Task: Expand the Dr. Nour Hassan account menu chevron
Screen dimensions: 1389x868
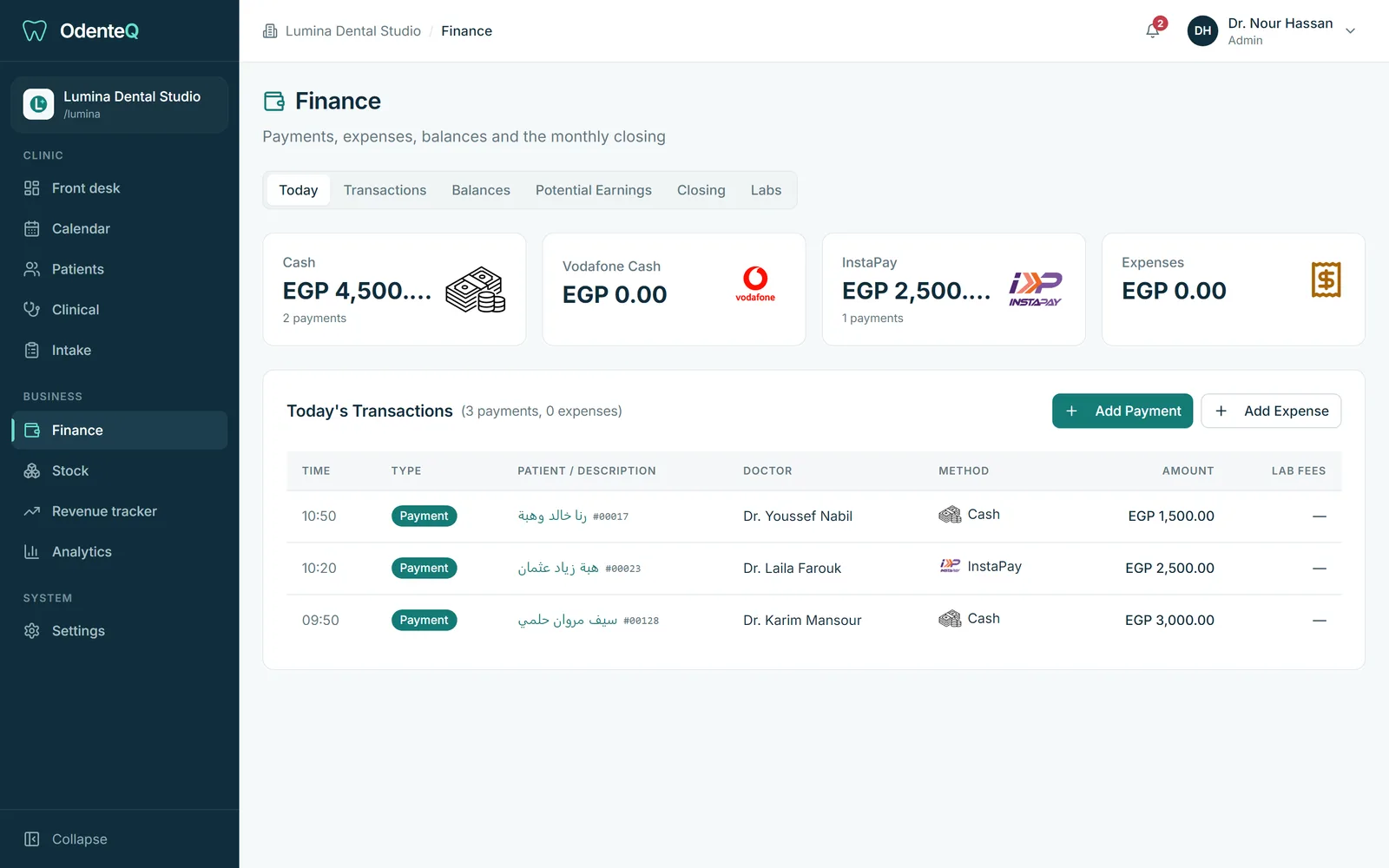Action: (1351, 31)
